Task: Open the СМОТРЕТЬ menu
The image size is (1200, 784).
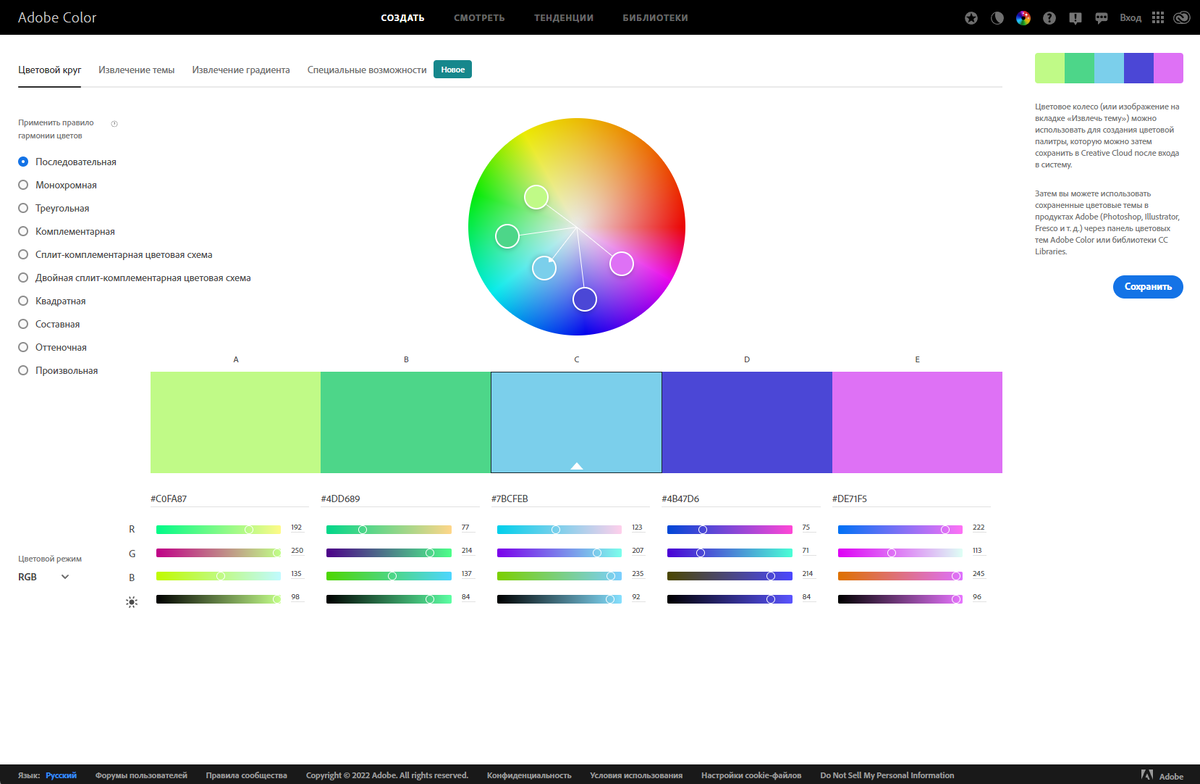Action: tap(479, 18)
